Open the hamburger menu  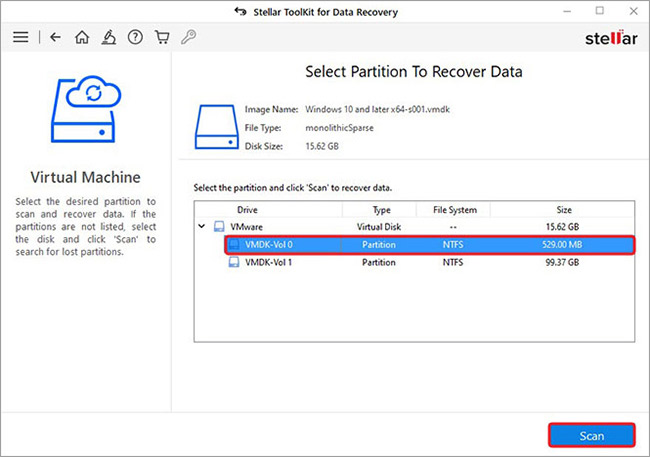pos(21,37)
